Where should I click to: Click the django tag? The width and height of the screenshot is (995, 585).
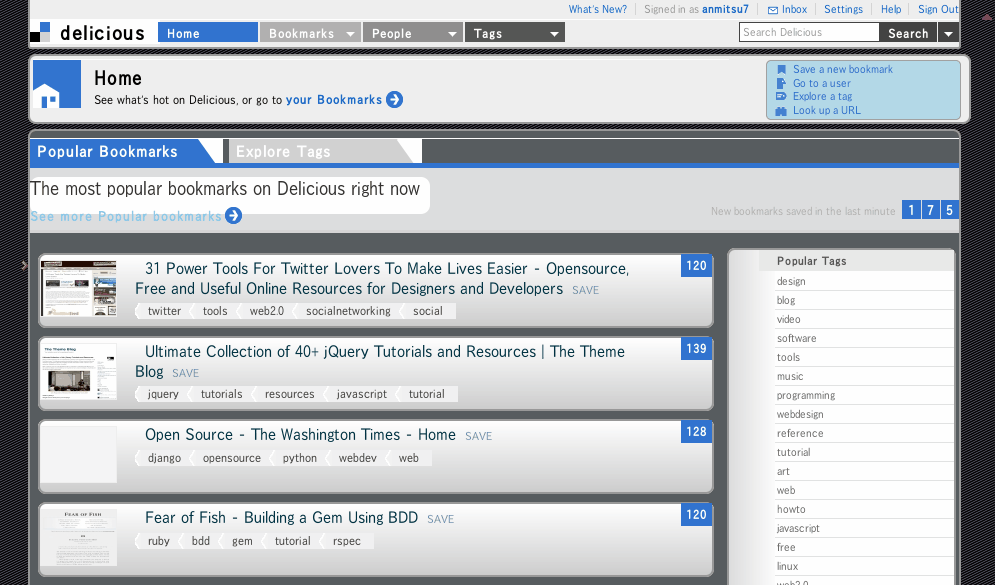click(x=164, y=458)
